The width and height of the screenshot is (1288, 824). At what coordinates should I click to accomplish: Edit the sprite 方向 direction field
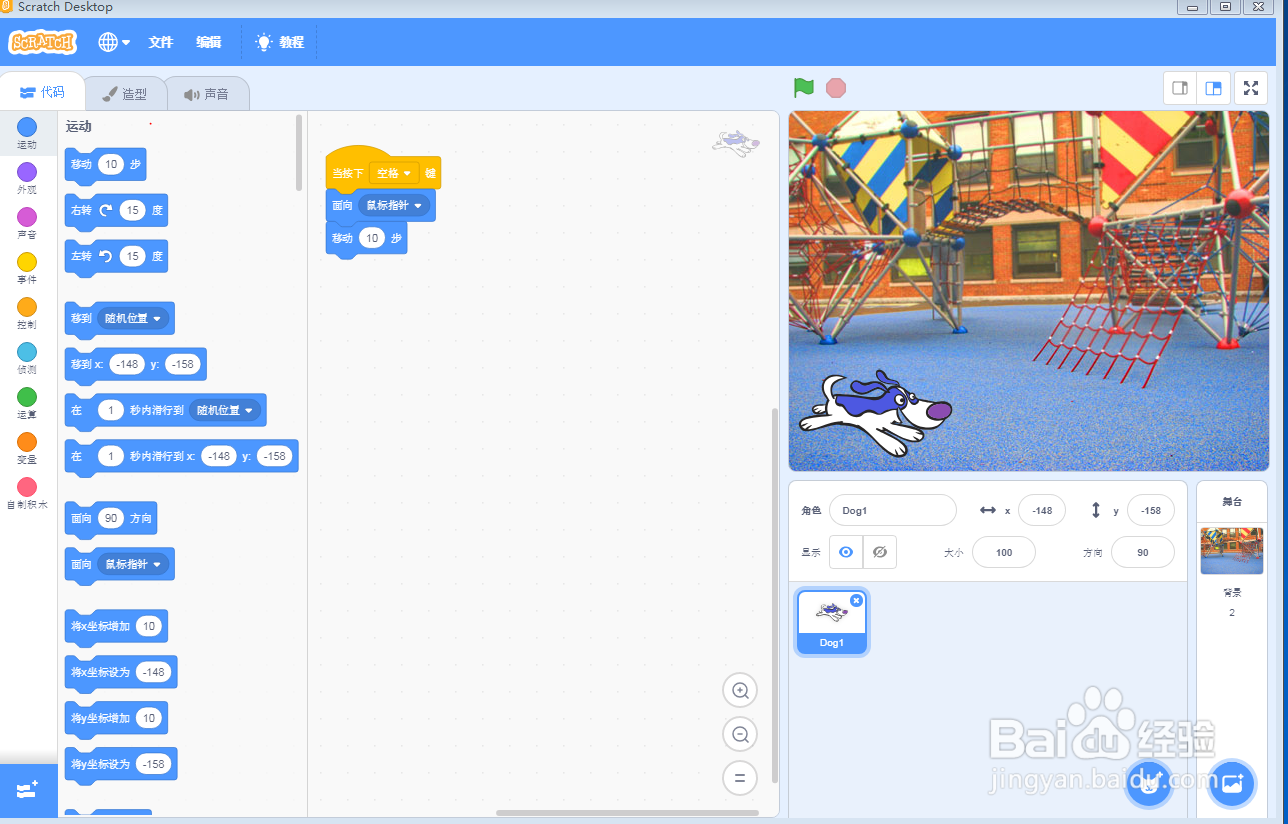click(1143, 552)
